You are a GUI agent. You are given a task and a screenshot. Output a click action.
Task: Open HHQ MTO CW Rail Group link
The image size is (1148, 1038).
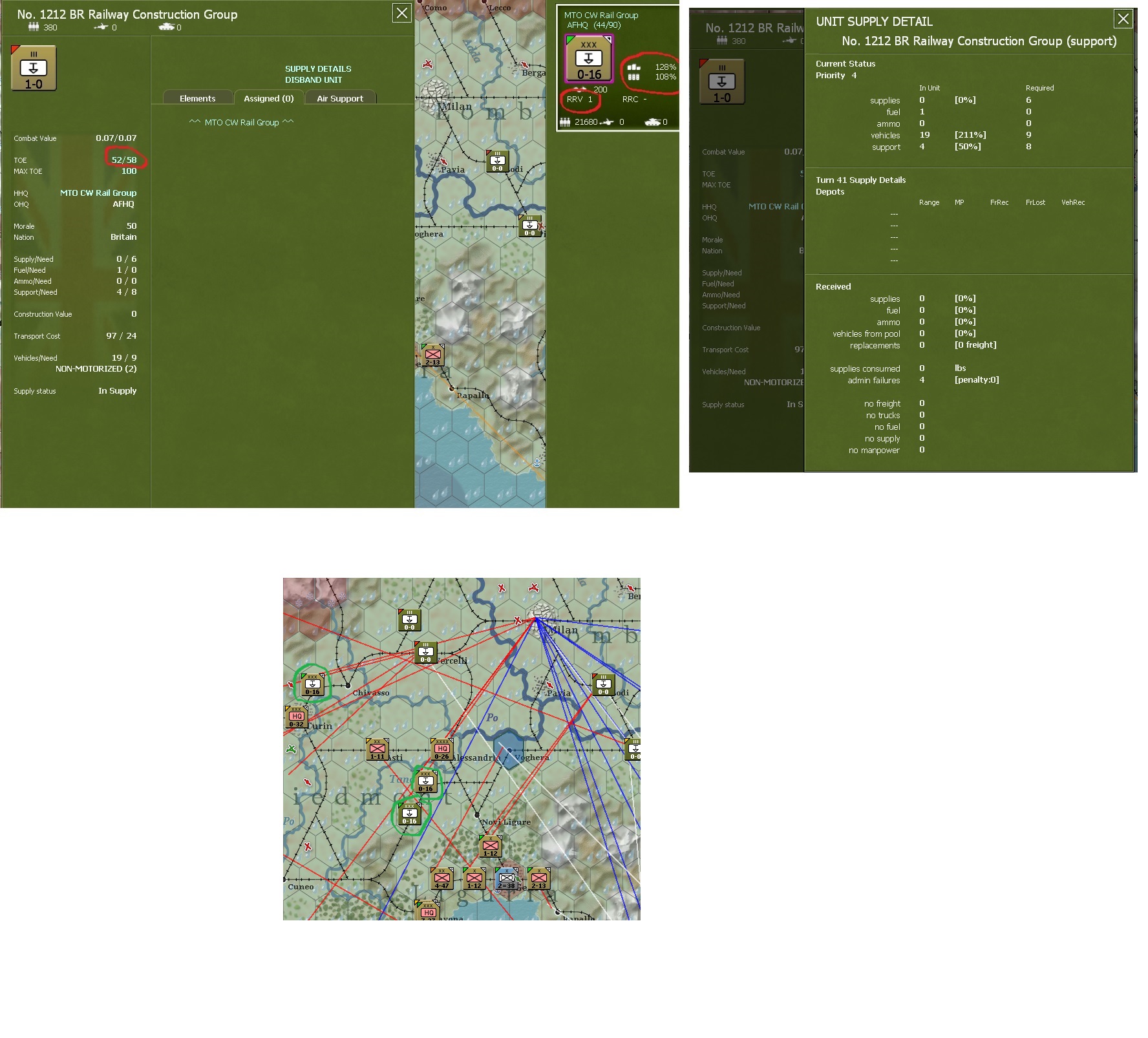[98, 193]
